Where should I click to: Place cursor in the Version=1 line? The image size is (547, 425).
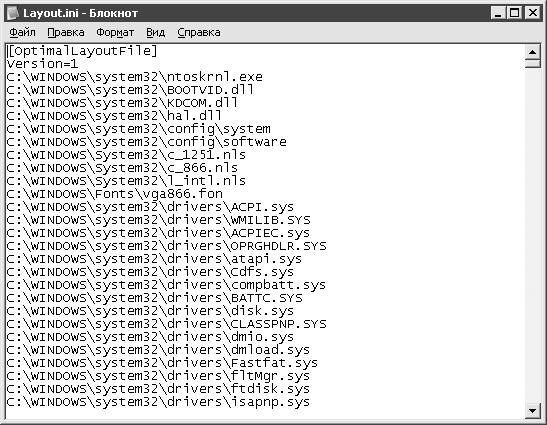(43, 64)
